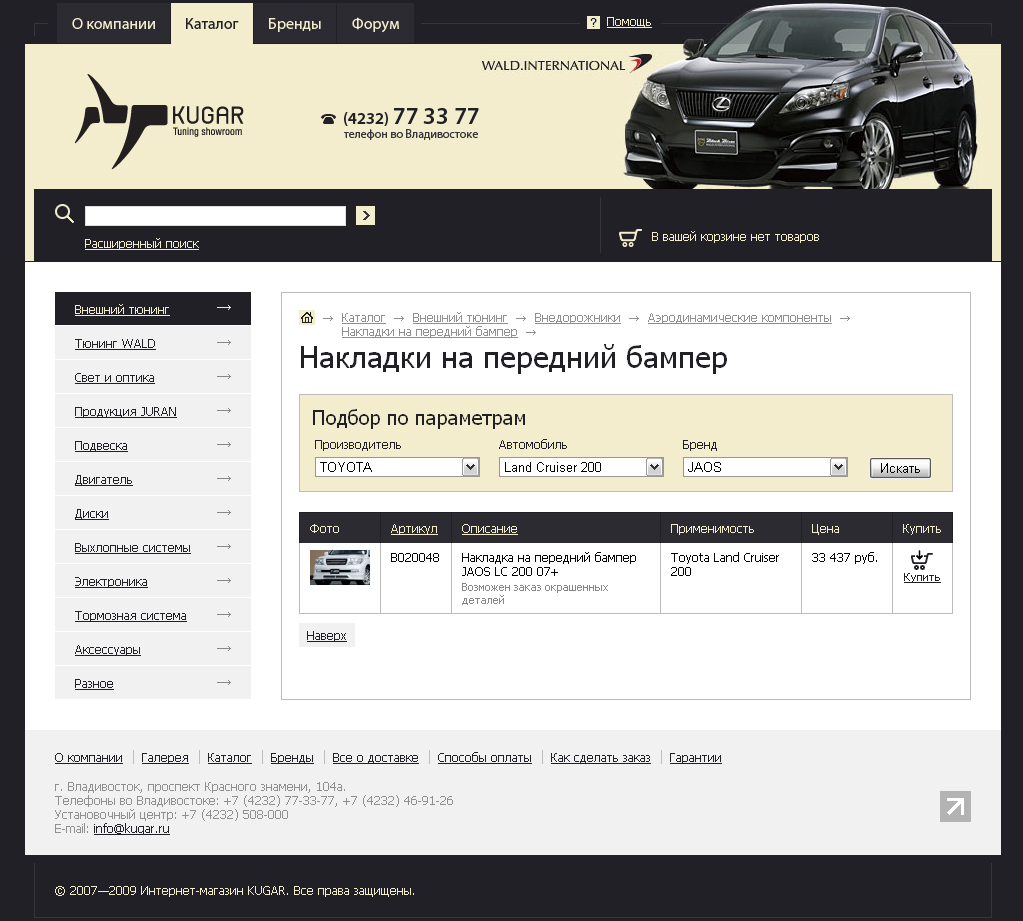Open Расширенный поиск link
1023x921 pixels.
pos(142,243)
